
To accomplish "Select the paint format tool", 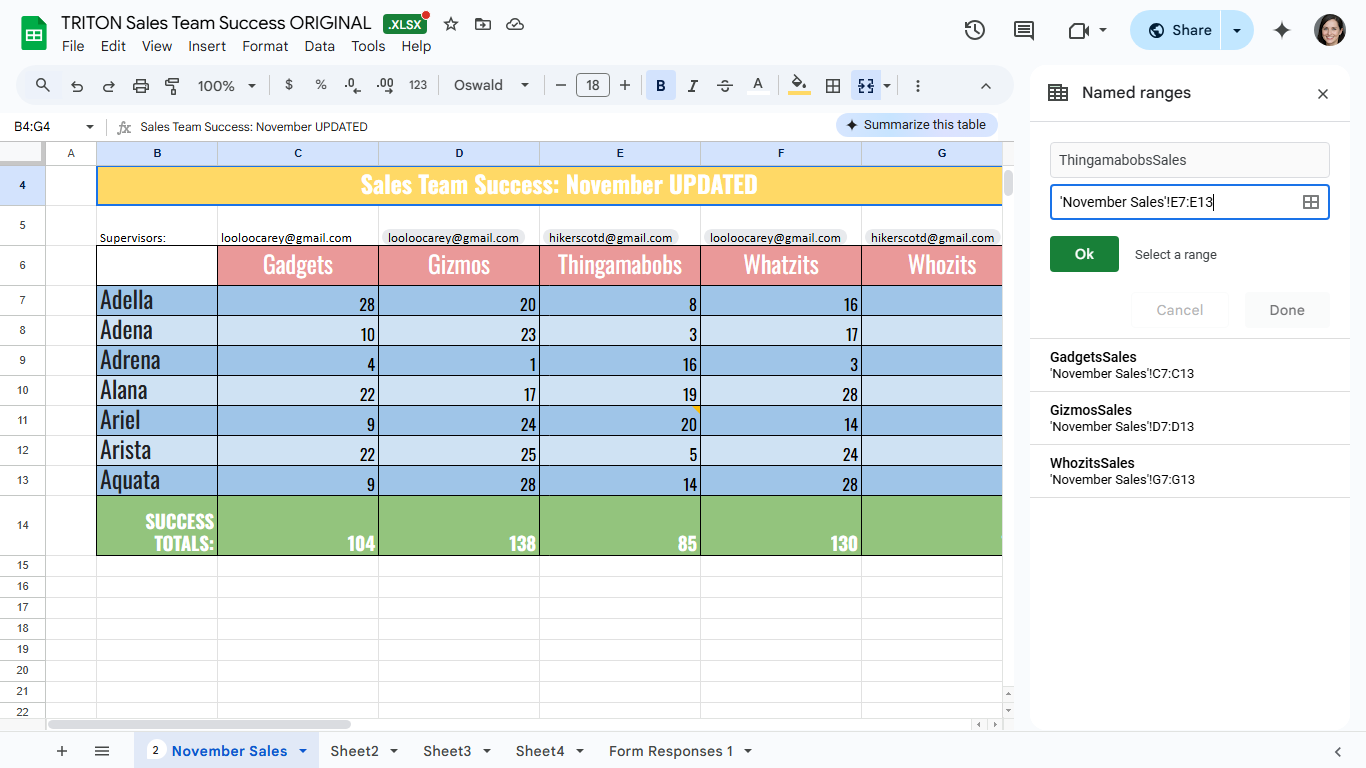I will click(172, 86).
